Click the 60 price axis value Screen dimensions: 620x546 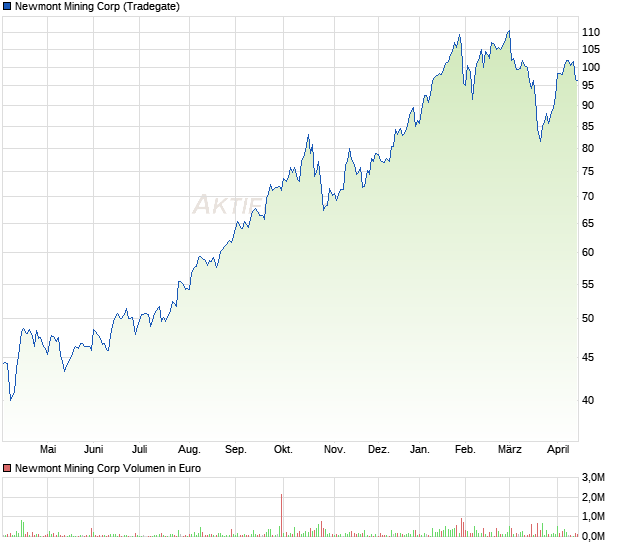588,252
